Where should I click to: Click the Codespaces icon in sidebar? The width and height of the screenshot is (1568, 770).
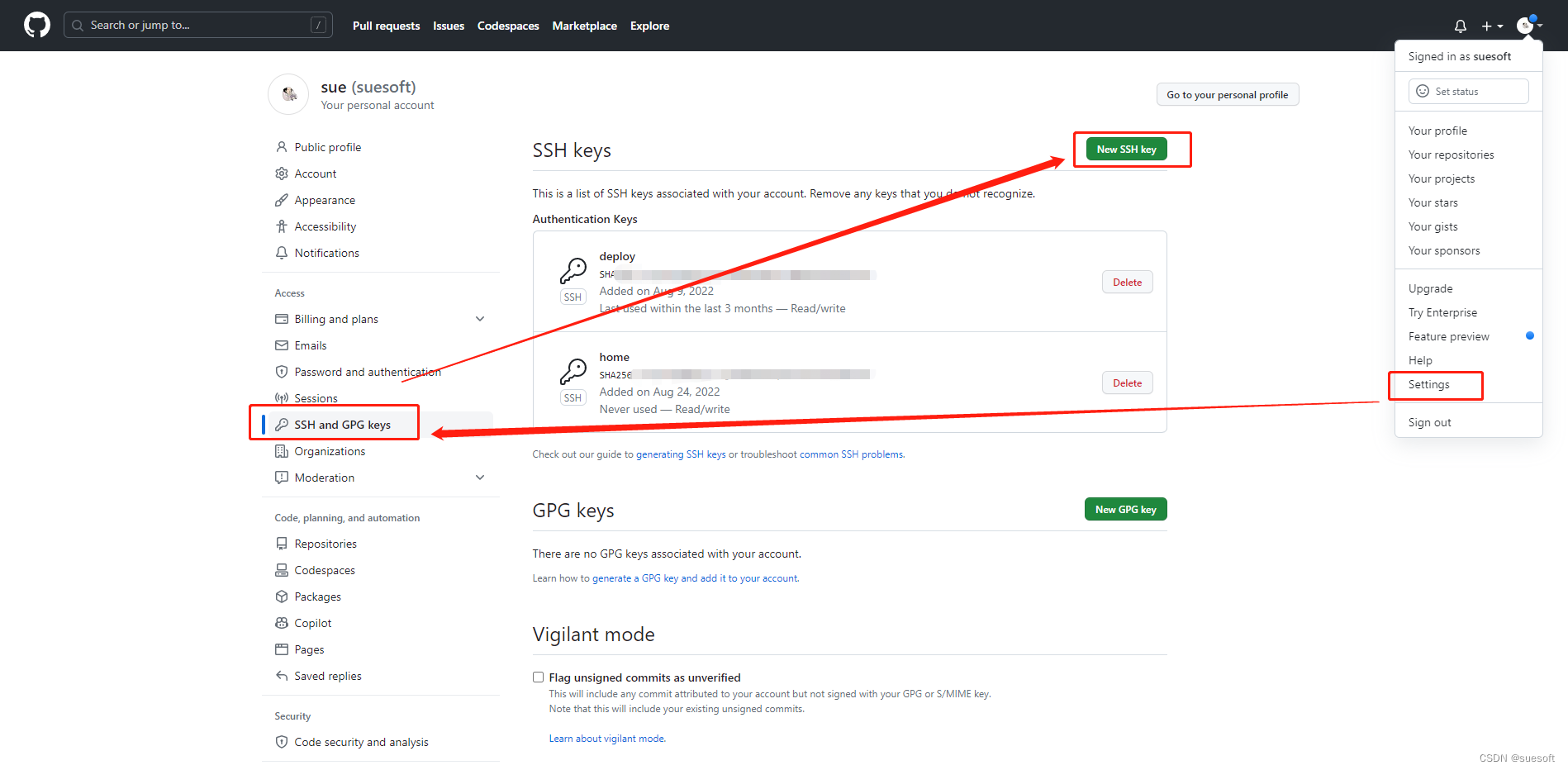282,570
